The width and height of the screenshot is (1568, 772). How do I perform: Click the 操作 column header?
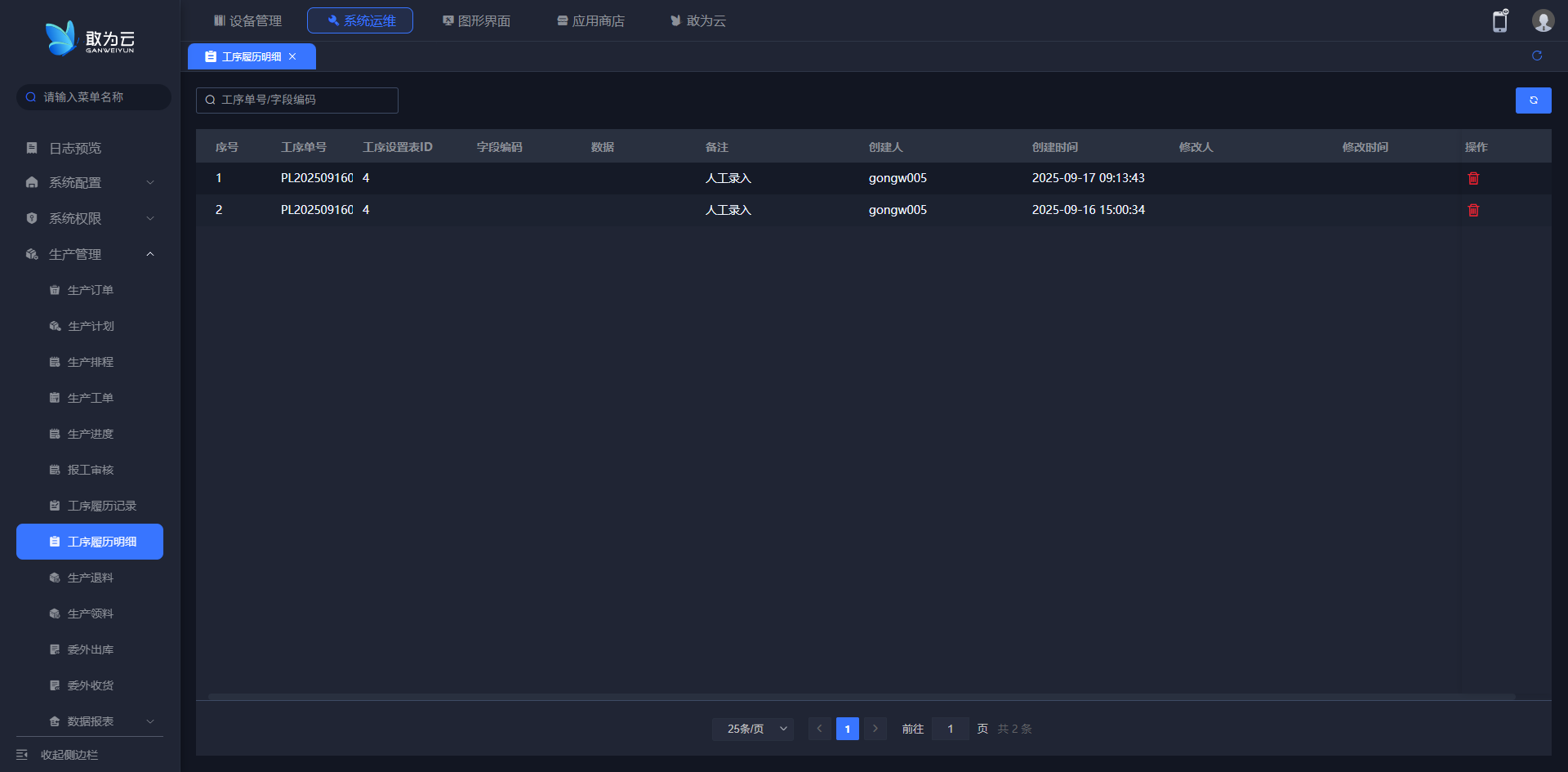click(x=1477, y=147)
